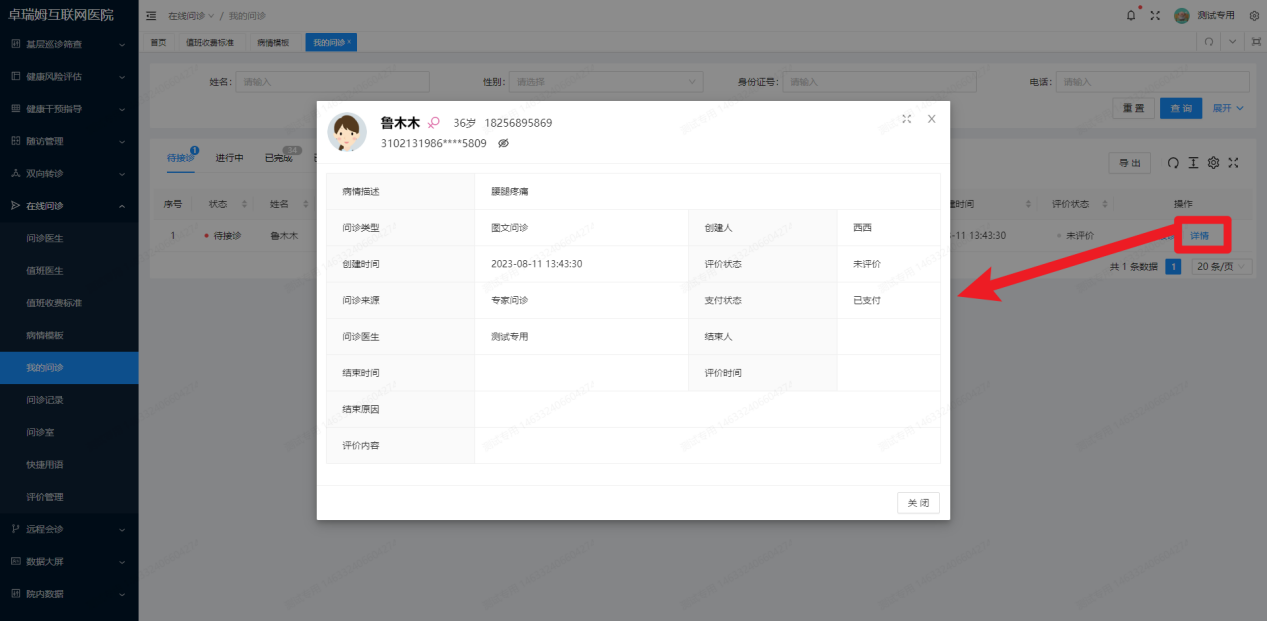Viewport: 1267px width, 621px height.
Task: Focus the 电话 input field
Action: pos(1153,82)
